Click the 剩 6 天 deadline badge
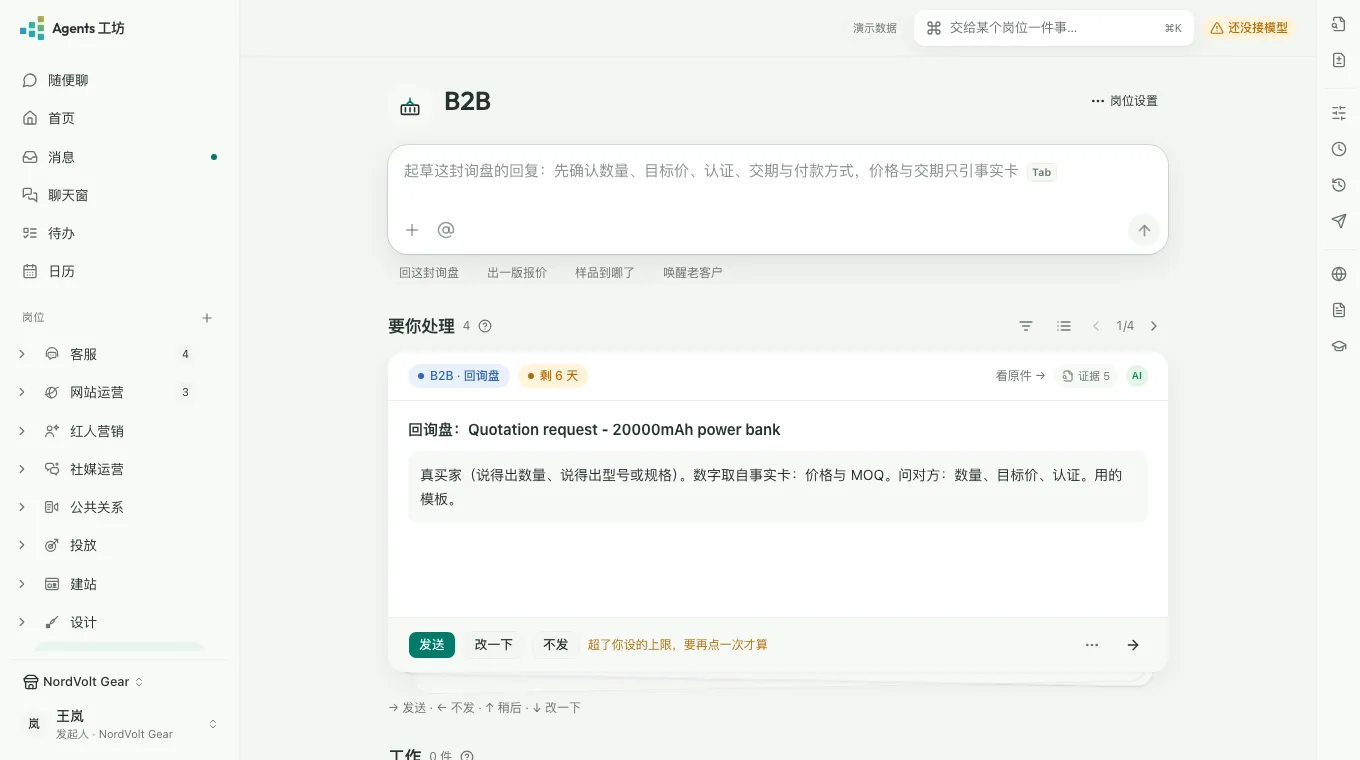Viewport: 1360px width, 760px height. tap(553, 376)
